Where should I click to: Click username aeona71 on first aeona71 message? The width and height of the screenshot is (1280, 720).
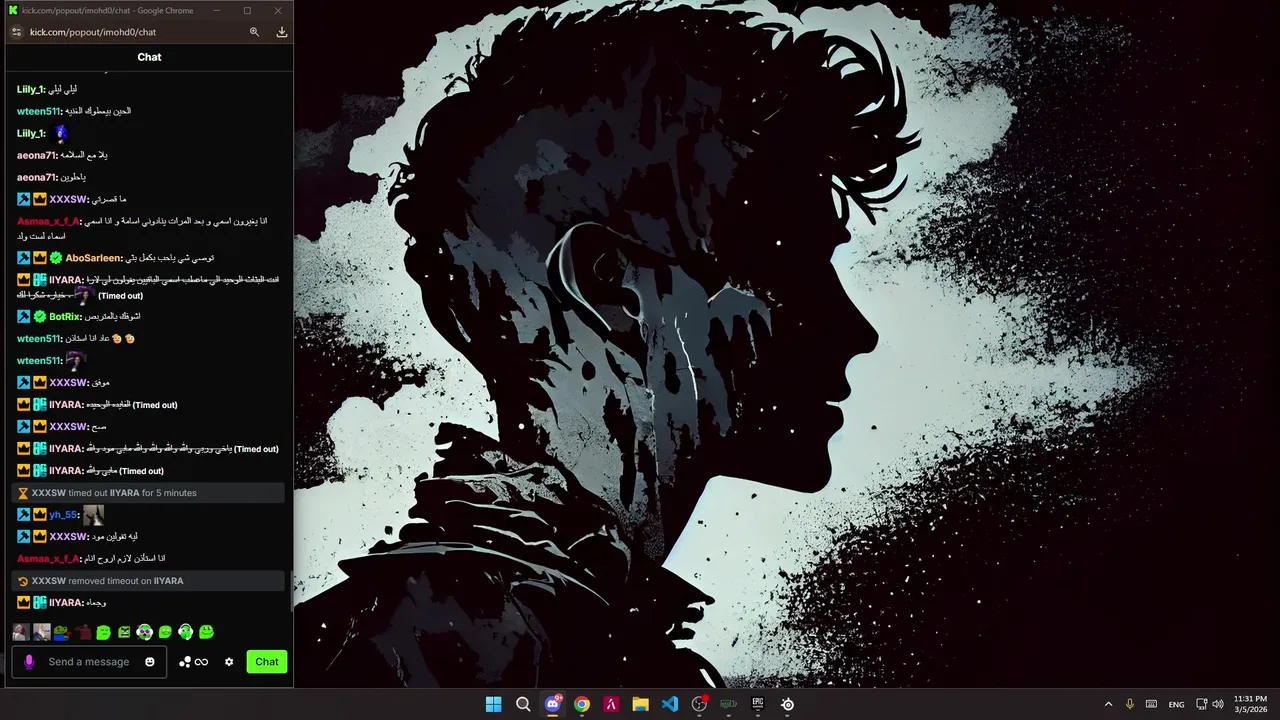pos(36,155)
